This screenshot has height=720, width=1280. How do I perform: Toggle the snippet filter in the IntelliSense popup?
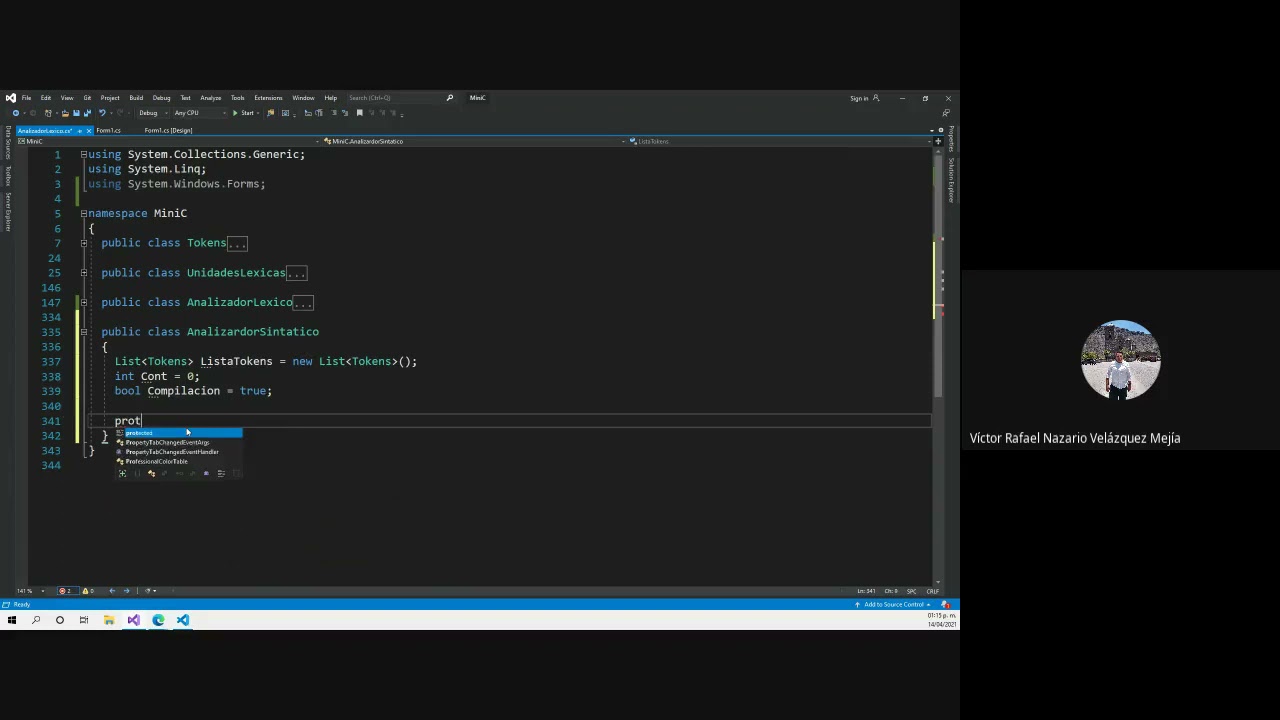click(x=236, y=473)
